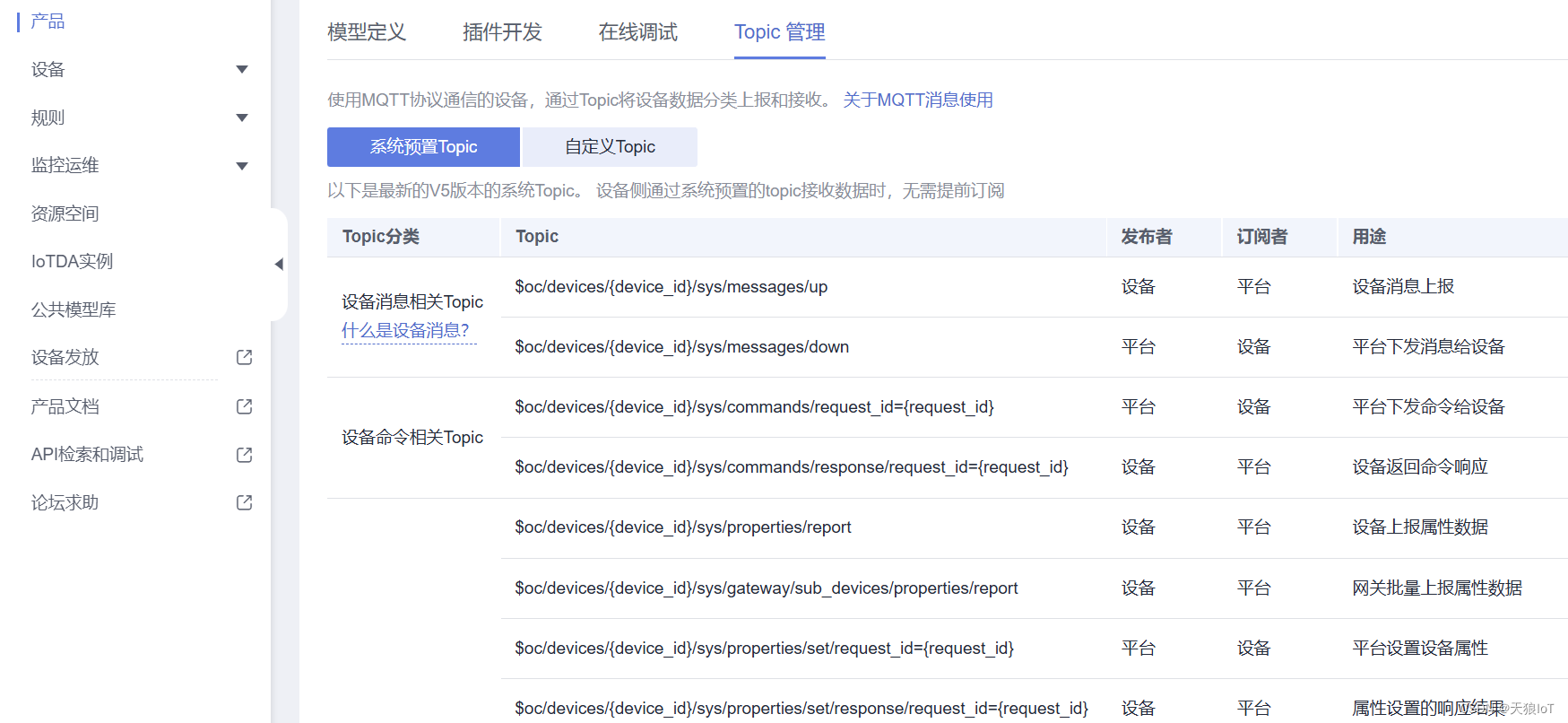Click the 平台设置设备属性 usage cell
Screen dimensions: 1568x723
[x=1420, y=649]
